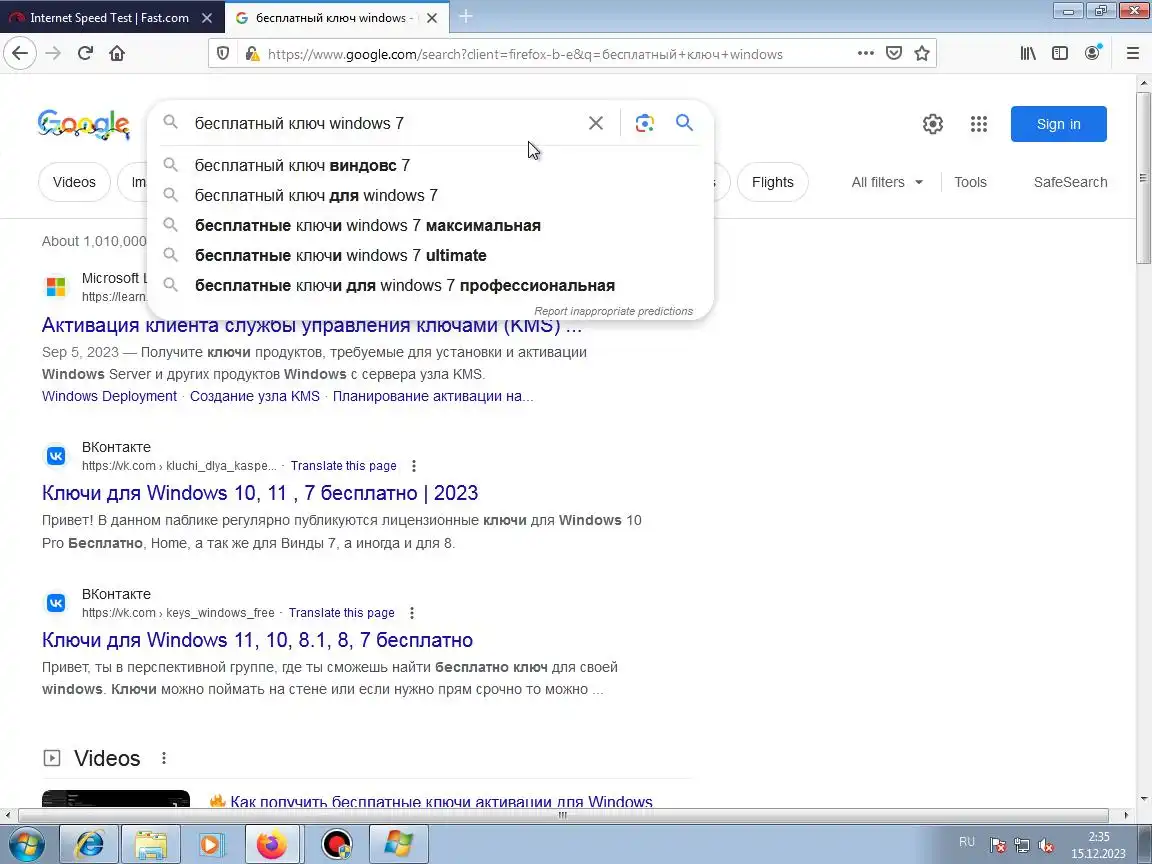
Task: Search by image with Google Lens icon
Action: [x=644, y=123]
